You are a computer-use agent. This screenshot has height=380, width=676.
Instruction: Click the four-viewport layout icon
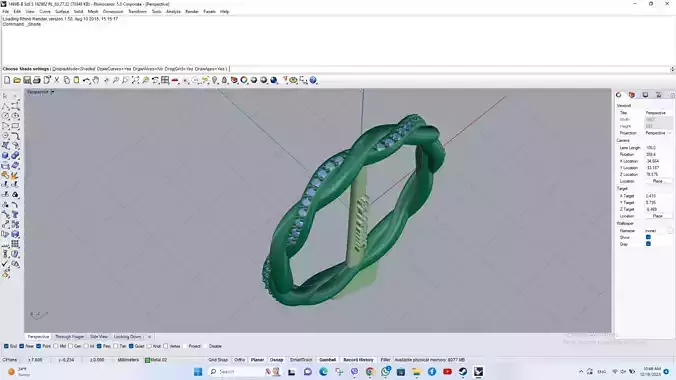coord(165,80)
